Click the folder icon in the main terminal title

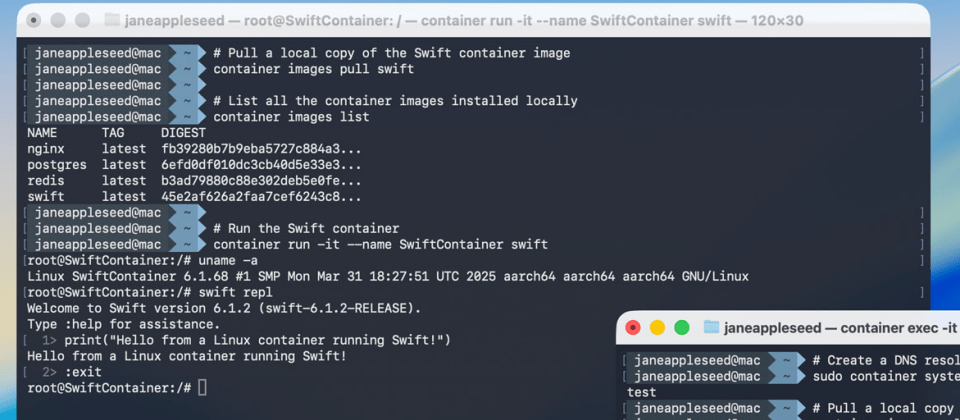[112, 20]
